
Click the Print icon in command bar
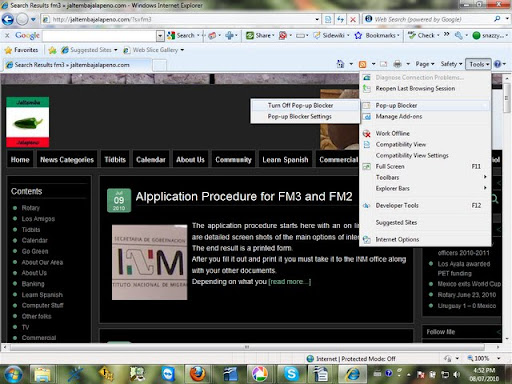tap(397, 64)
